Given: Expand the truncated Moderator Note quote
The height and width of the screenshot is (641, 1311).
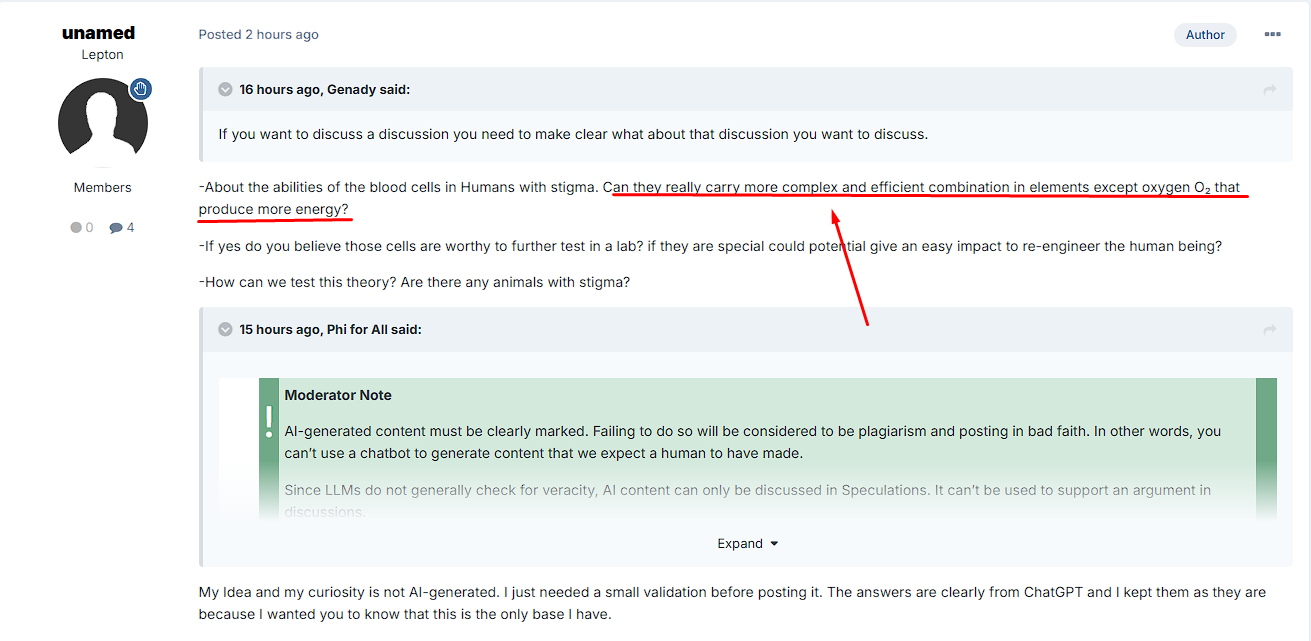Looking at the screenshot, I should tap(747, 544).
